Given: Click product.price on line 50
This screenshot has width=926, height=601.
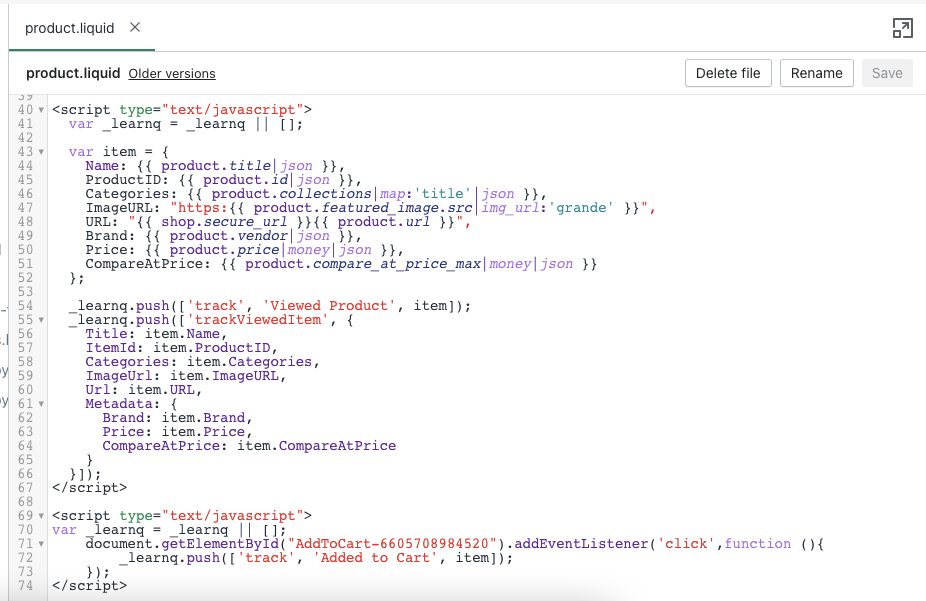Looking at the screenshot, I should pos(224,250).
